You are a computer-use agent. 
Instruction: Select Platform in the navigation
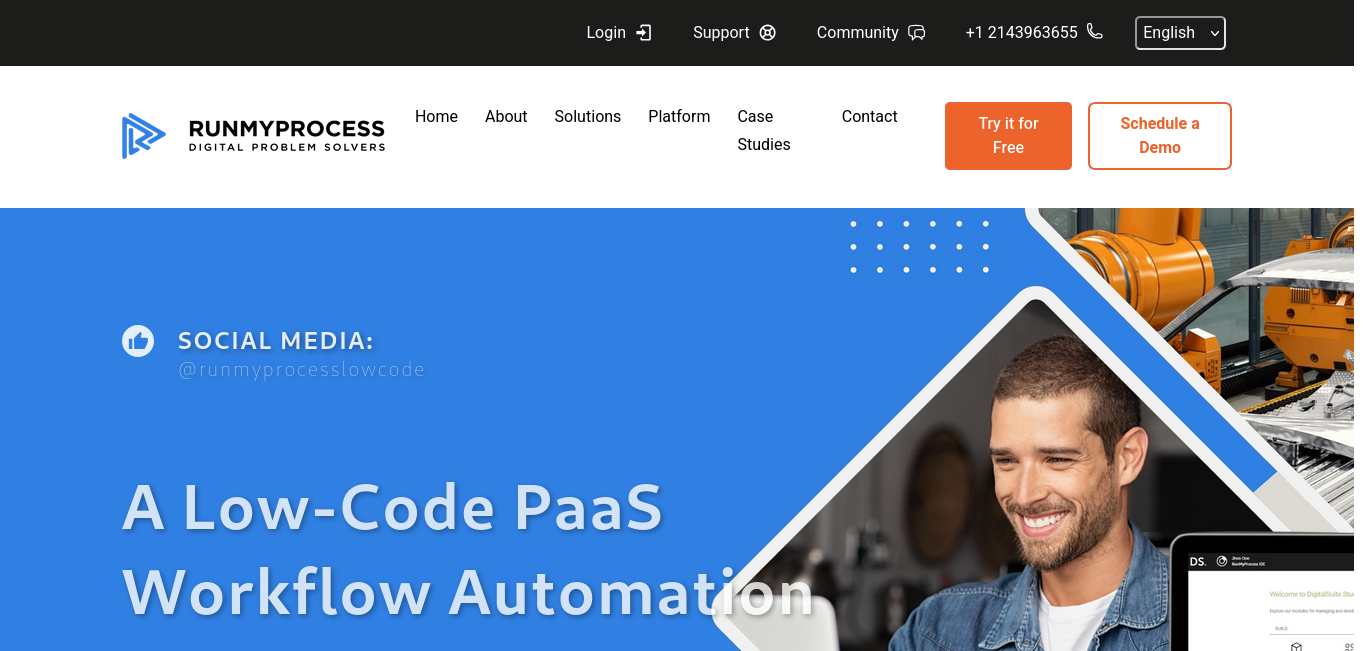679,116
